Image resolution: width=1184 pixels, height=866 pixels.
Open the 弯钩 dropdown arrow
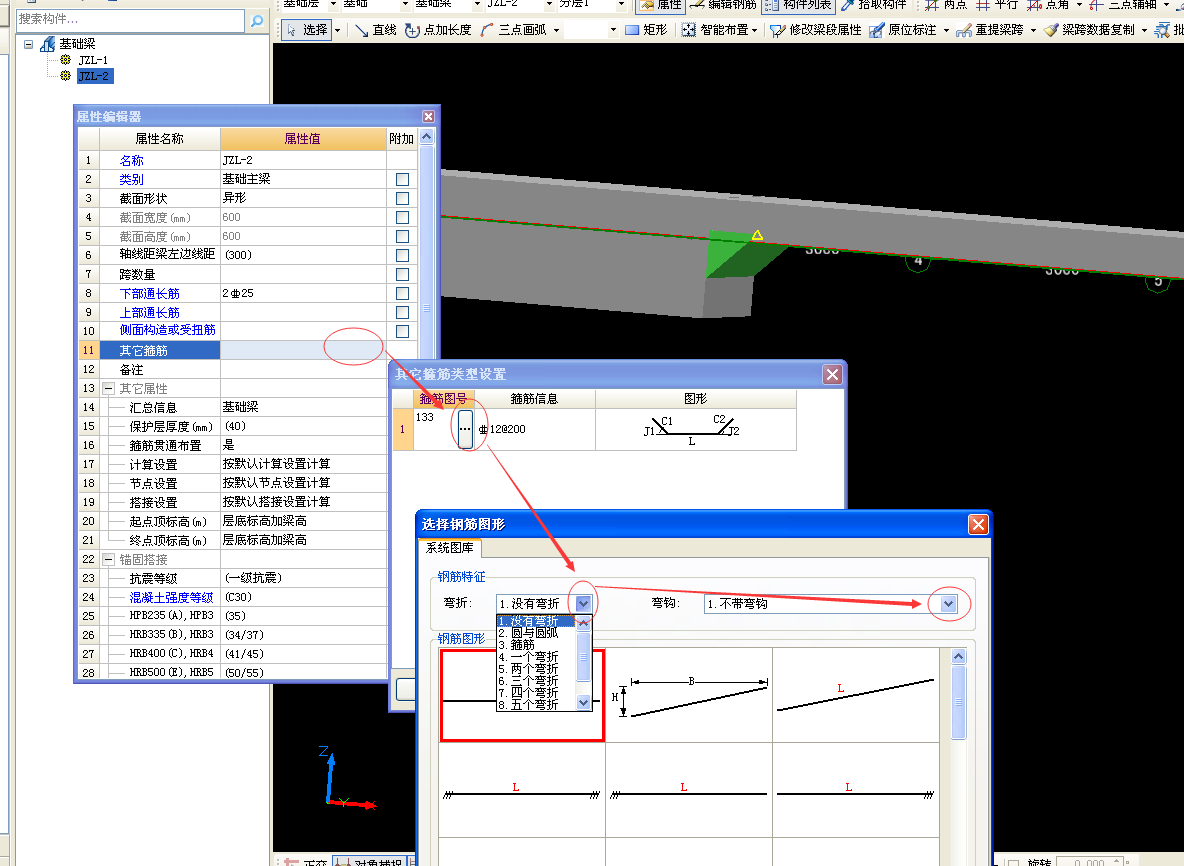tap(948, 603)
